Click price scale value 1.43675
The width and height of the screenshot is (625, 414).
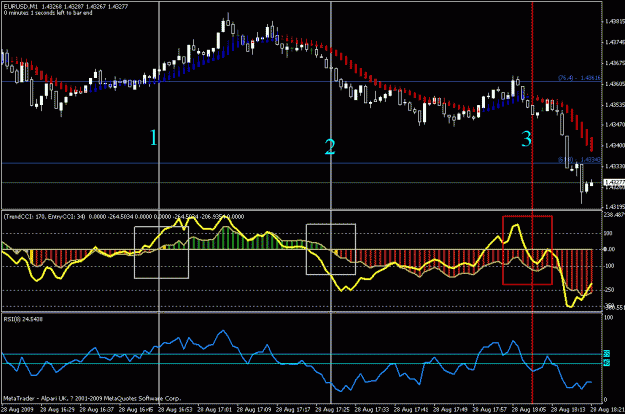pos(614,63)
